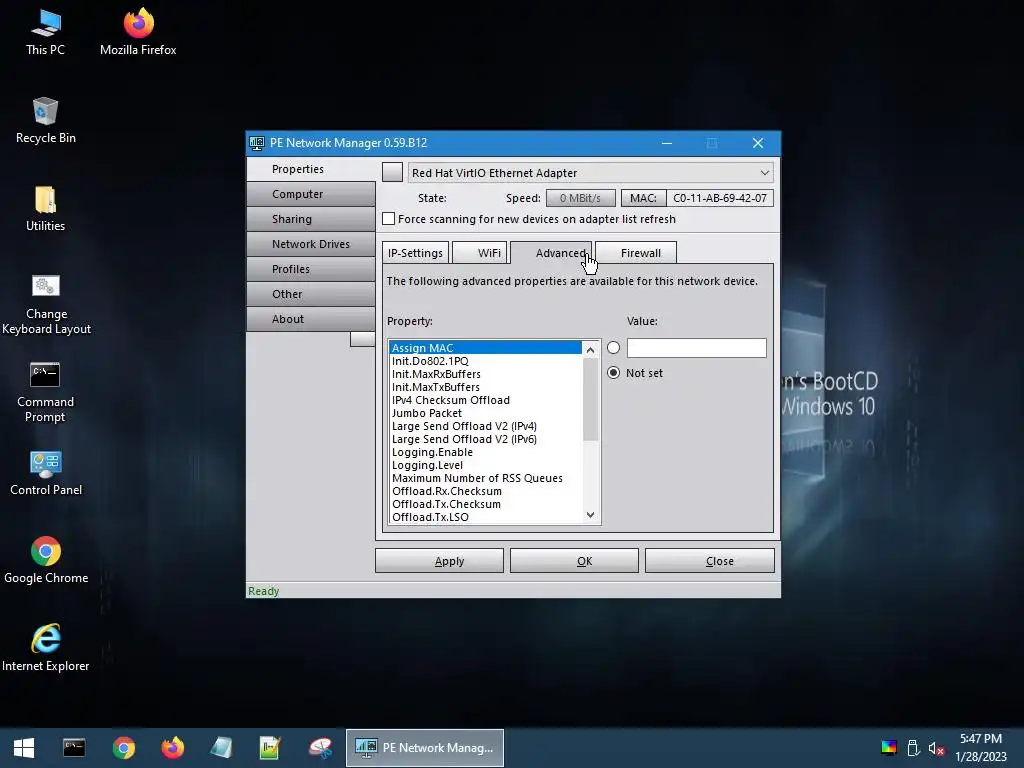
Task: Launch Mozilla Firefox from desktop
Action: coord(138,33)
